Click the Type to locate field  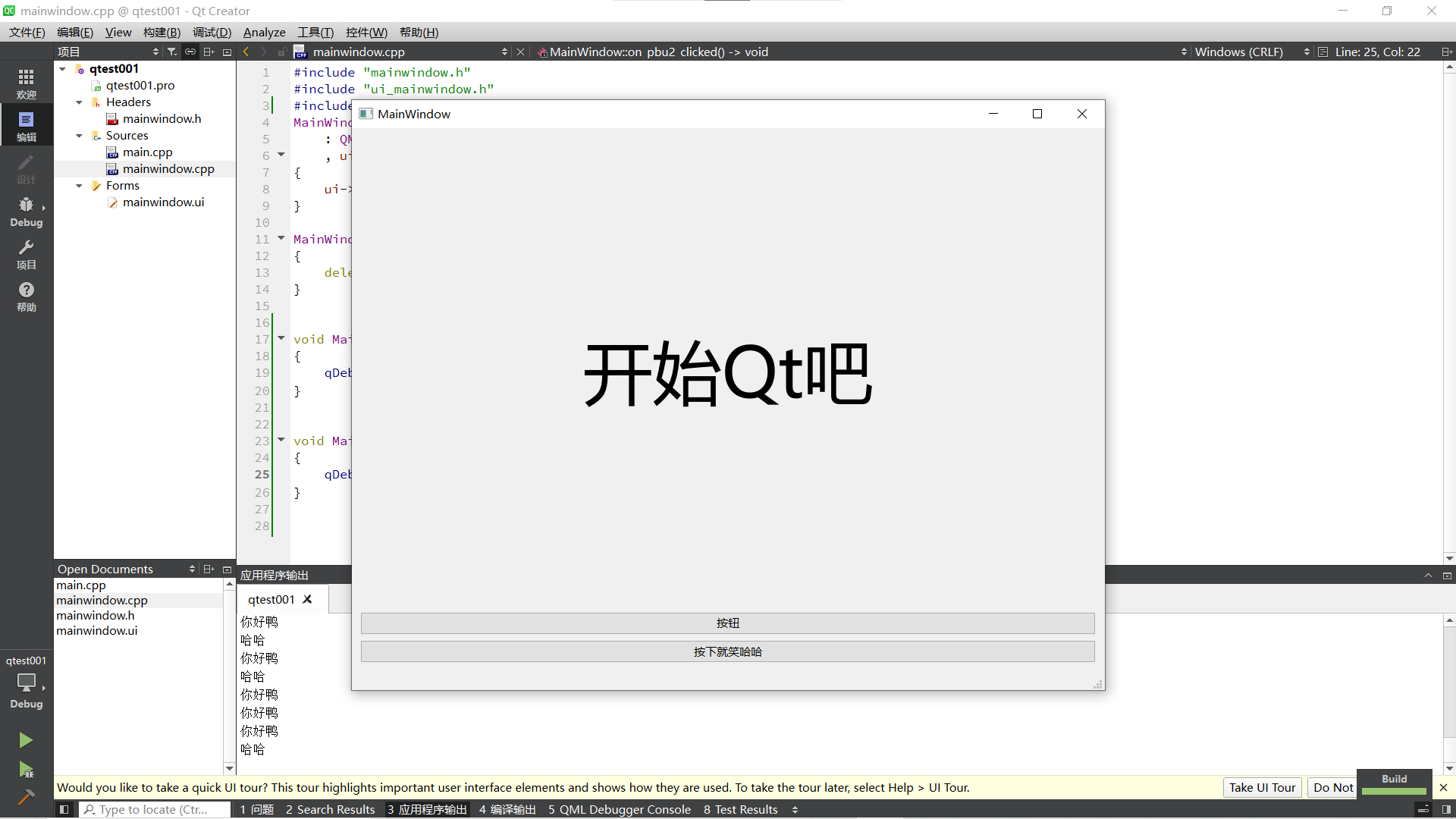155,809
